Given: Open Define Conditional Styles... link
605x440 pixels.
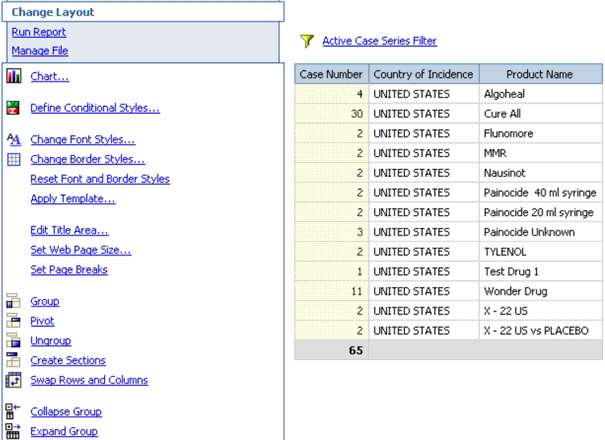Looking at the screenshot, I should [95, 108].
